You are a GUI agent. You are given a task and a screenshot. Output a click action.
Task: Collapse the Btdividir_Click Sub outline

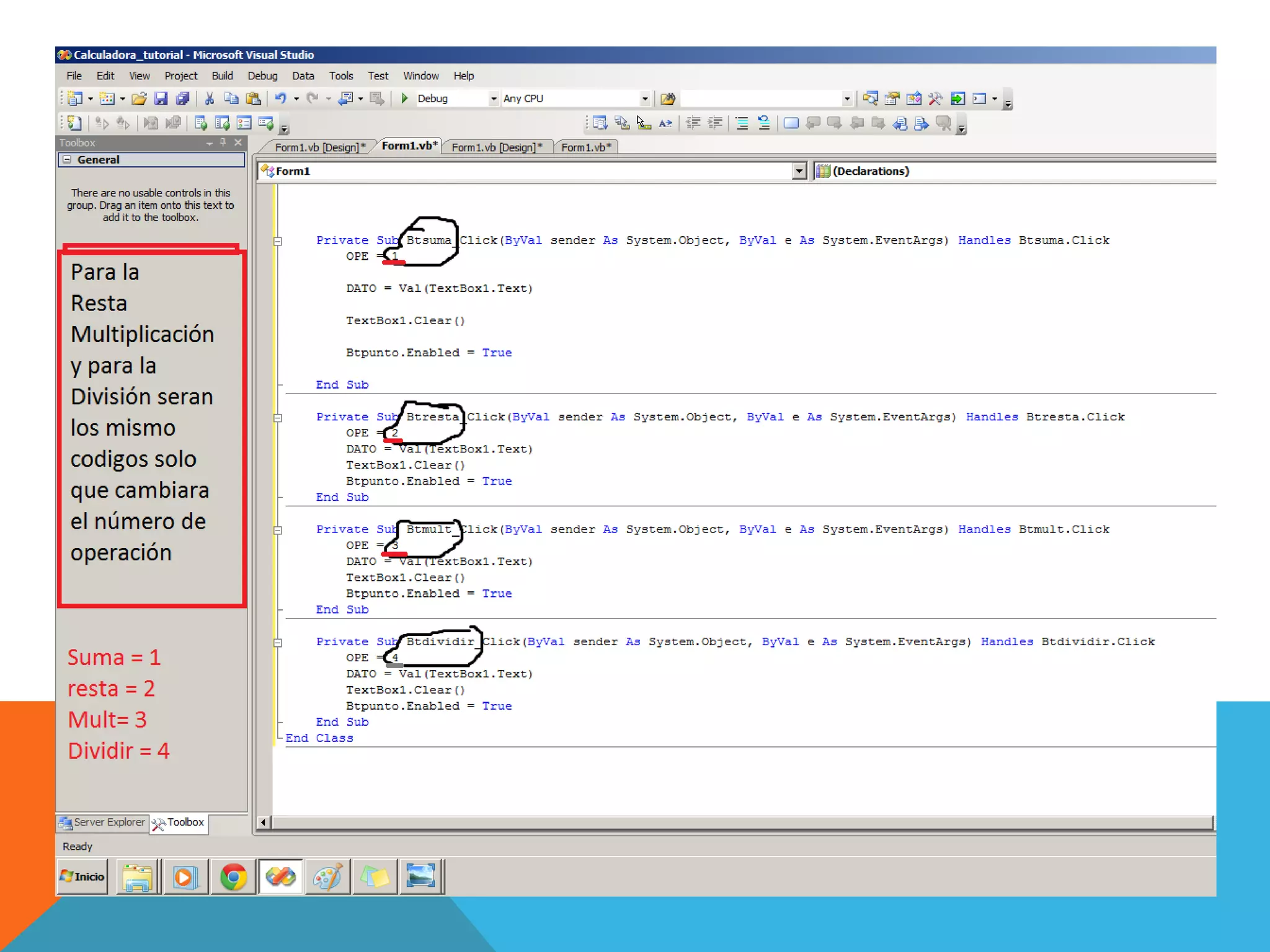[278, 643]
